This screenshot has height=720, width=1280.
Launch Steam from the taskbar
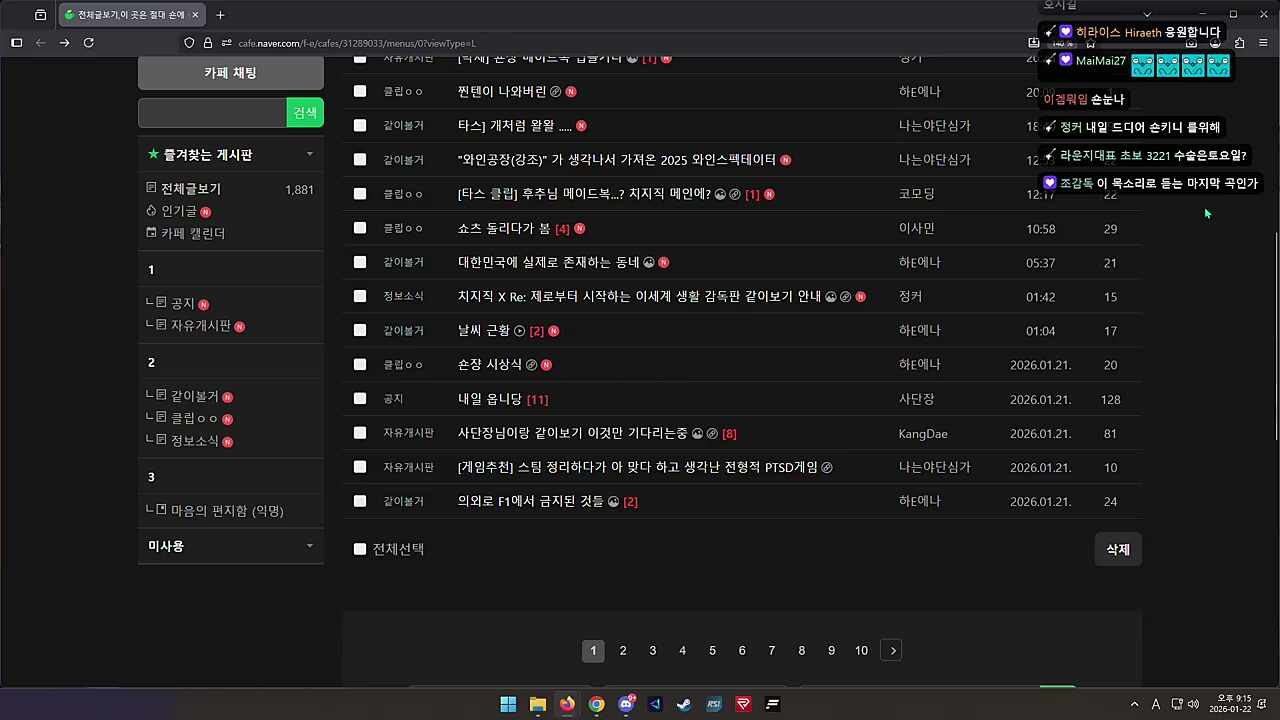pos(683,704)
